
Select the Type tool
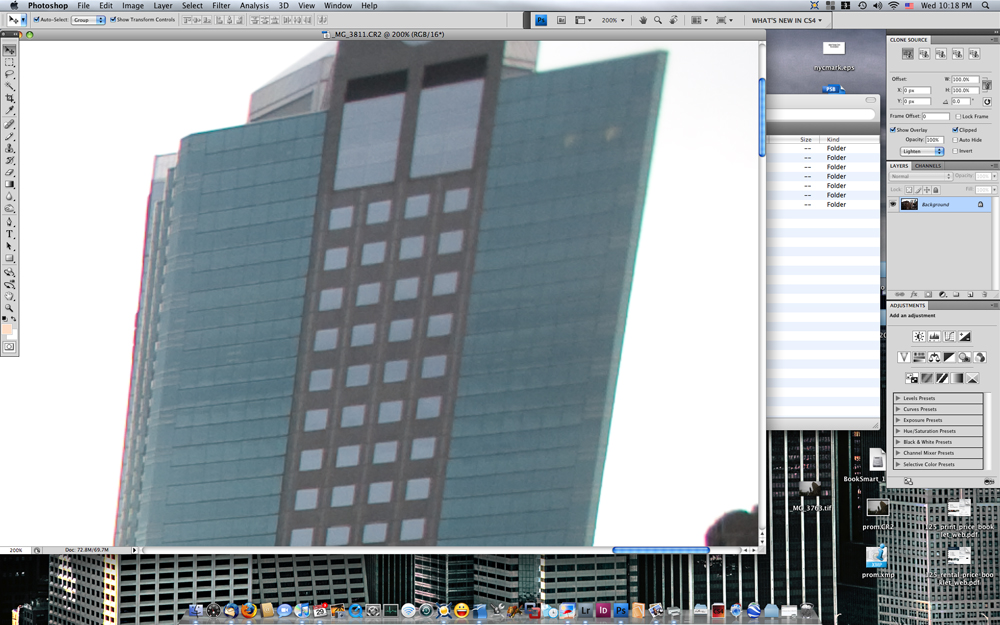[x=10, y=234]
